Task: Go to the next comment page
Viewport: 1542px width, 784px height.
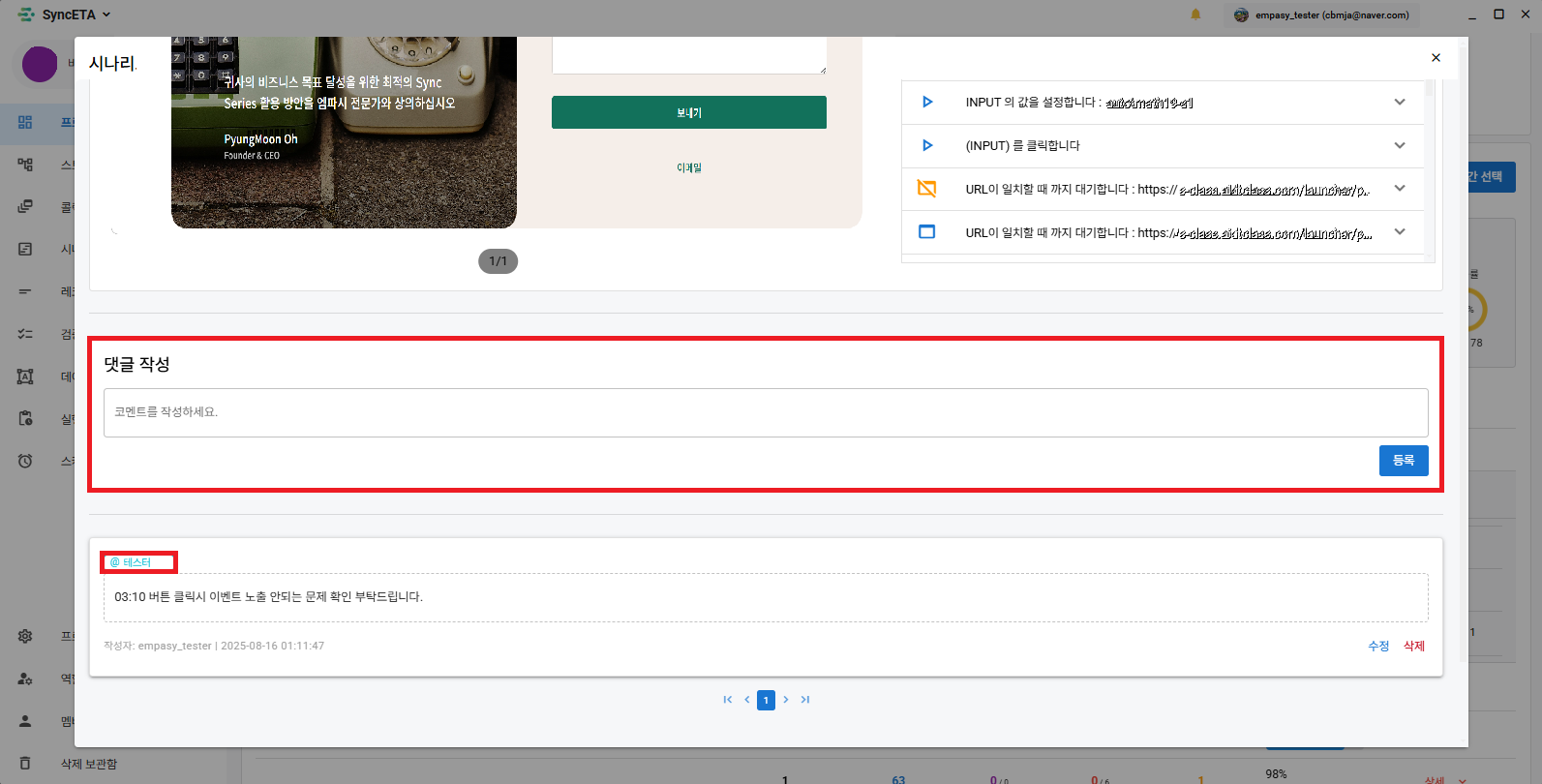Action: pyautogui.click(x=786, y=700)
